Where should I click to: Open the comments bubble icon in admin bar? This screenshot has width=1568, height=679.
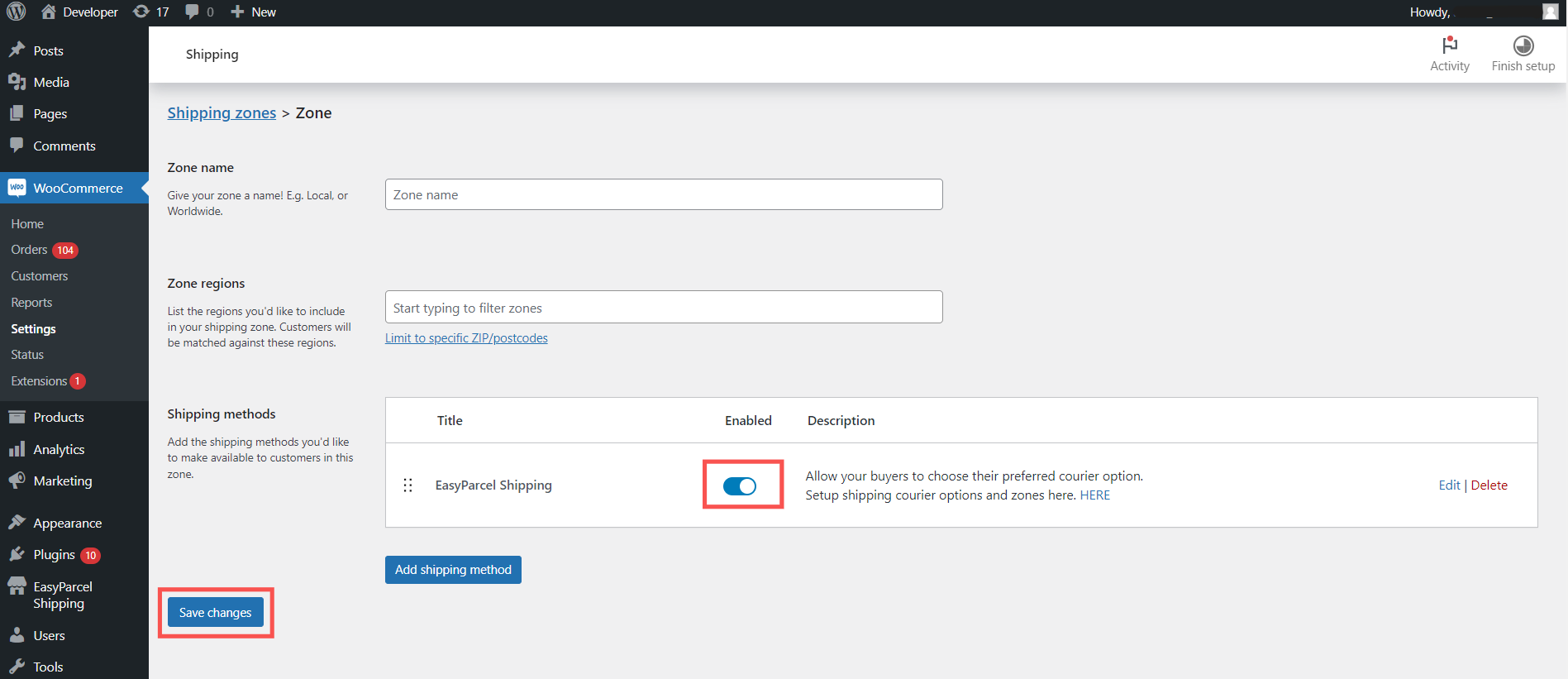click(193, 12)
